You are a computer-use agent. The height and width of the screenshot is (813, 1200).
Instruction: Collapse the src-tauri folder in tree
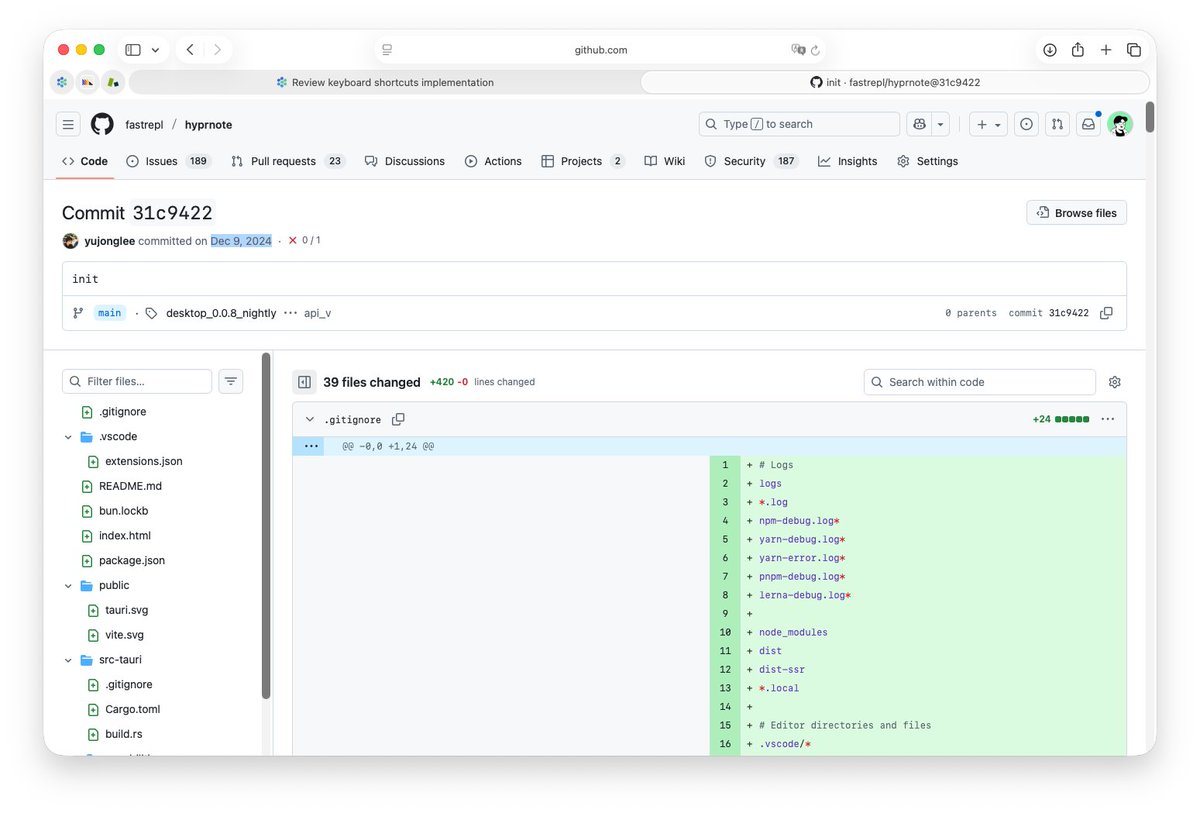click(x=68, y=660)
